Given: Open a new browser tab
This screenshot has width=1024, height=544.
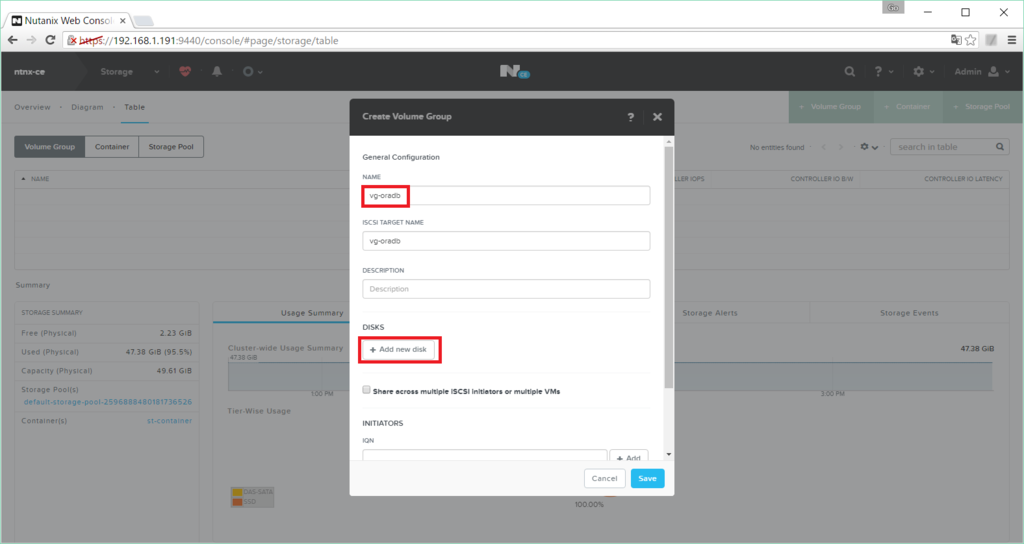Looking at the screenshot, I should 143,21.
